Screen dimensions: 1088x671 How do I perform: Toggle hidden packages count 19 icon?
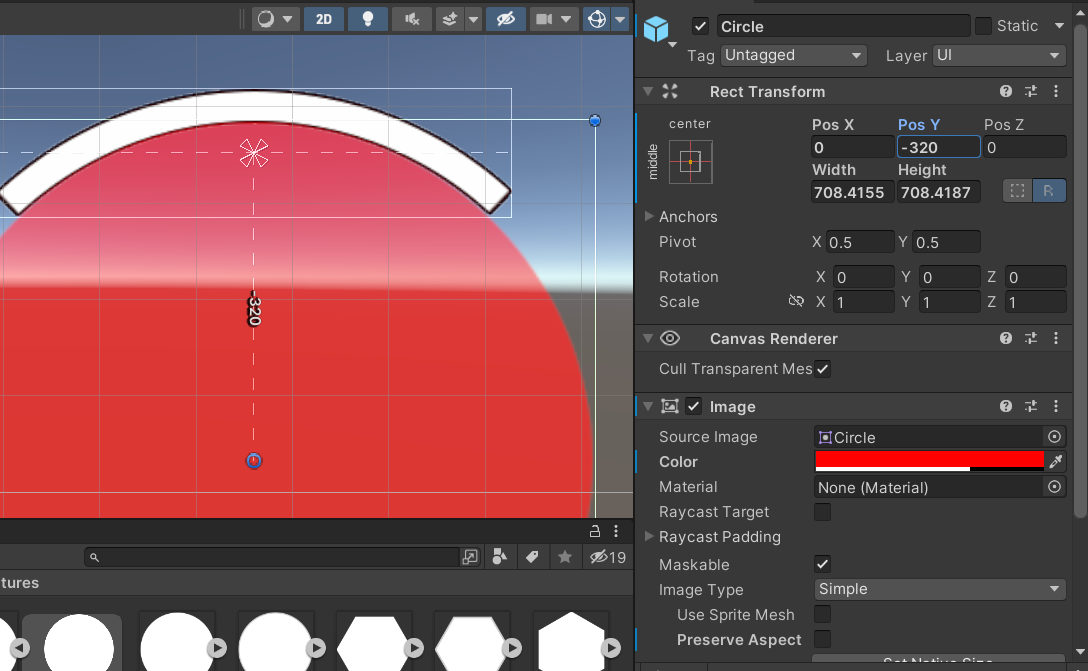tap(608, 557)
